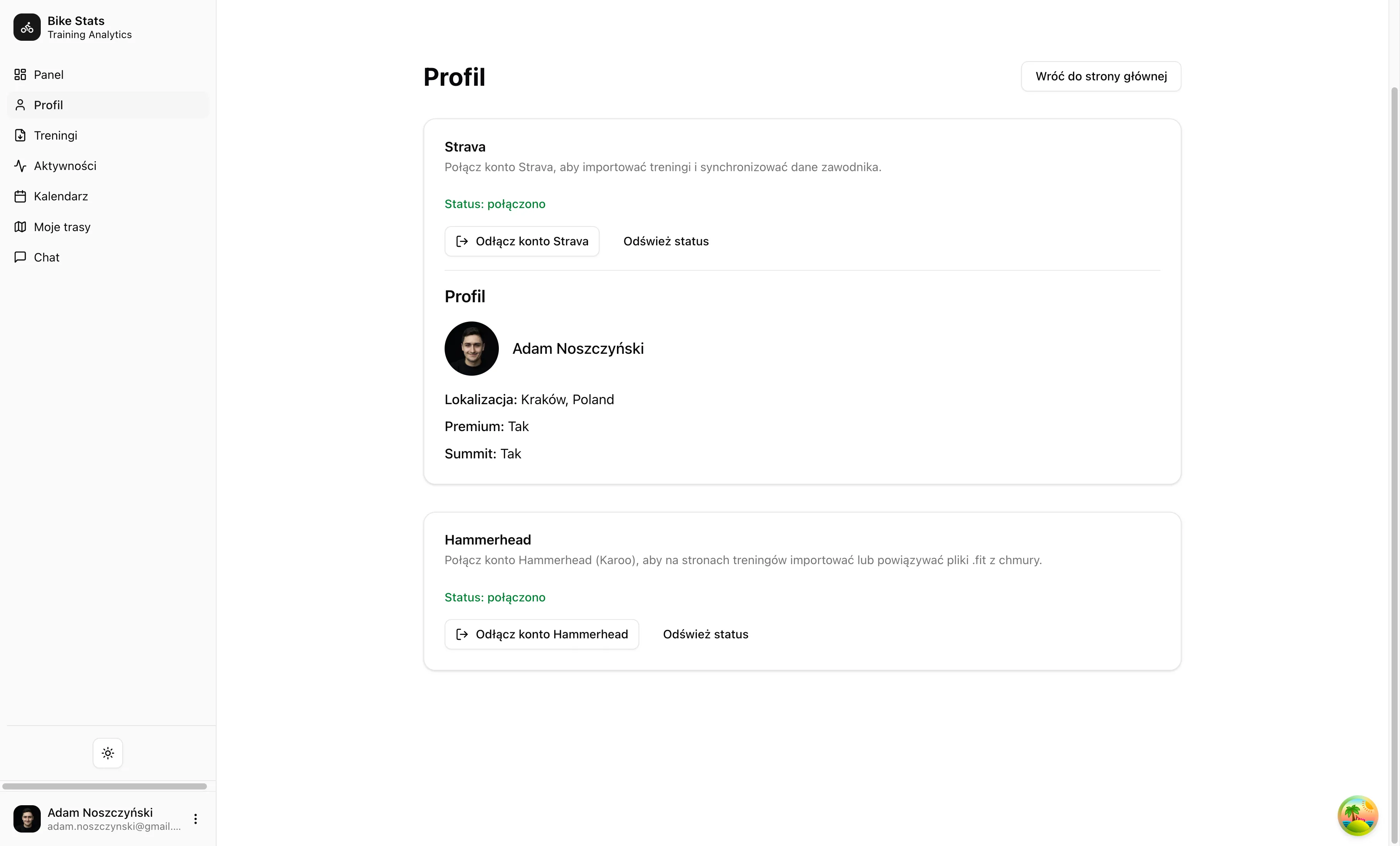Click the Bike Stats logo icon
The width and height of the screenshot is (1400, 846).
tap(27, 27)
